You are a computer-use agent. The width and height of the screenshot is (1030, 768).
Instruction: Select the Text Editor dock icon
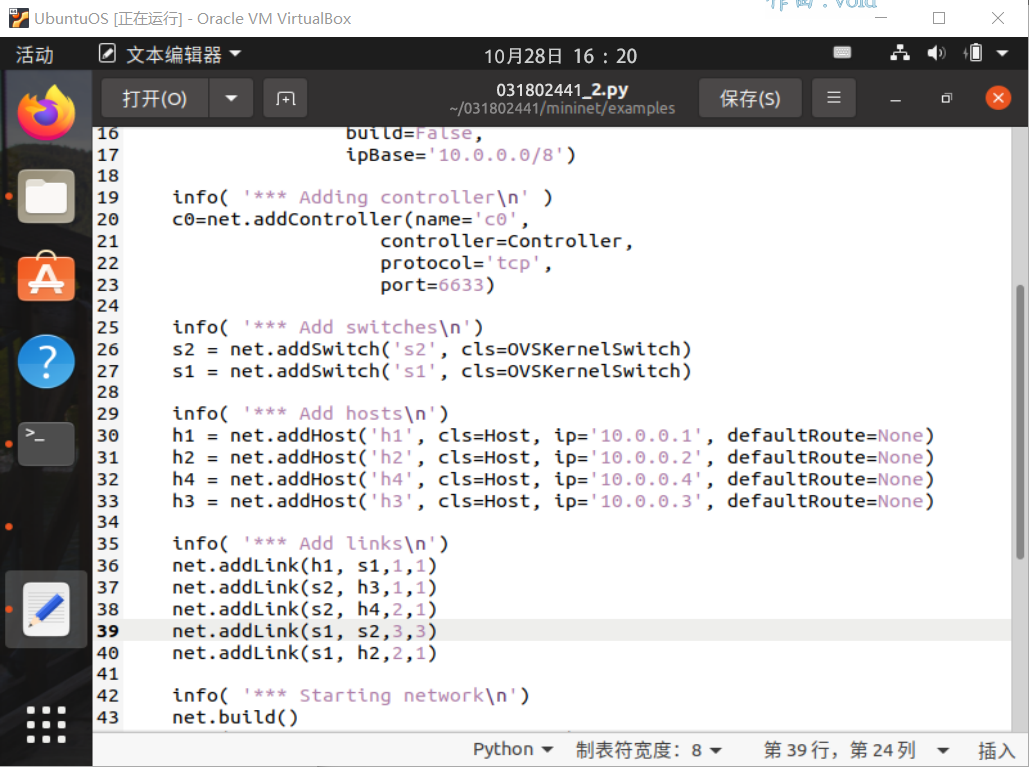[x=46, y=610]
